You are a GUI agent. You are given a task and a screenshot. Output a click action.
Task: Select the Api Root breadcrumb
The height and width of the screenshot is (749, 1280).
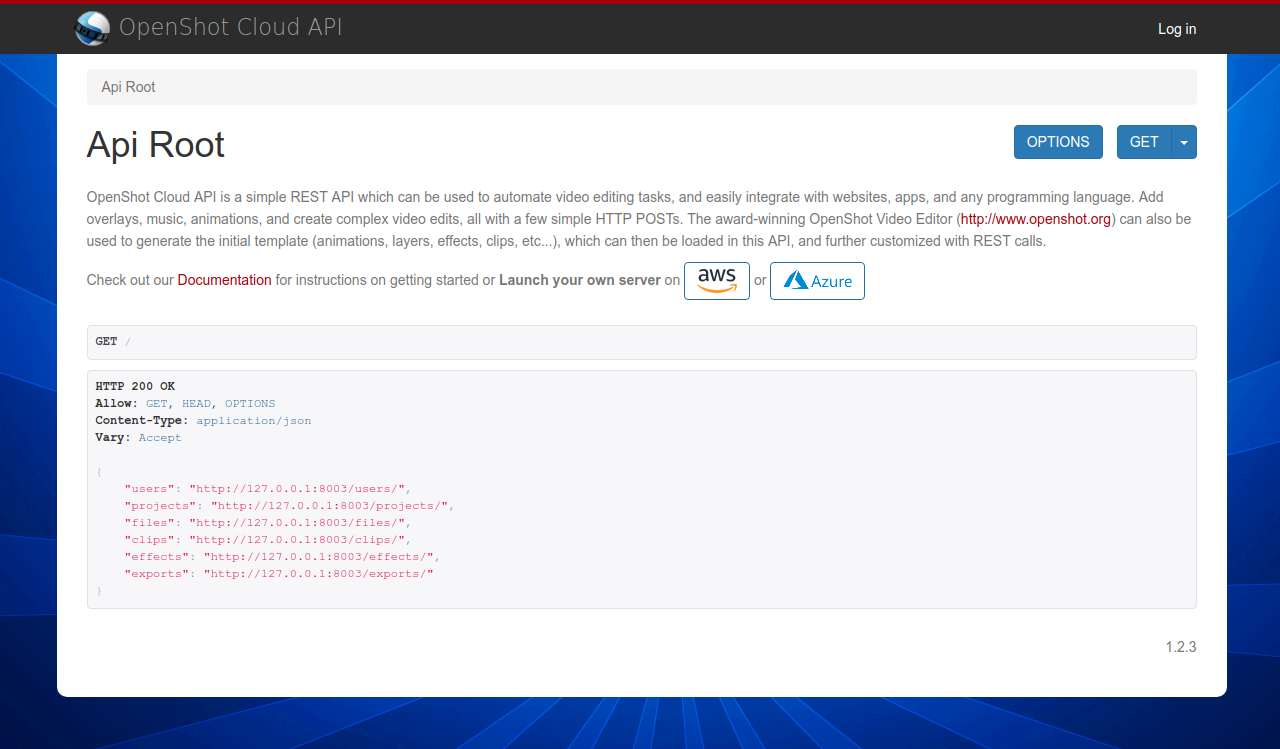128,87
